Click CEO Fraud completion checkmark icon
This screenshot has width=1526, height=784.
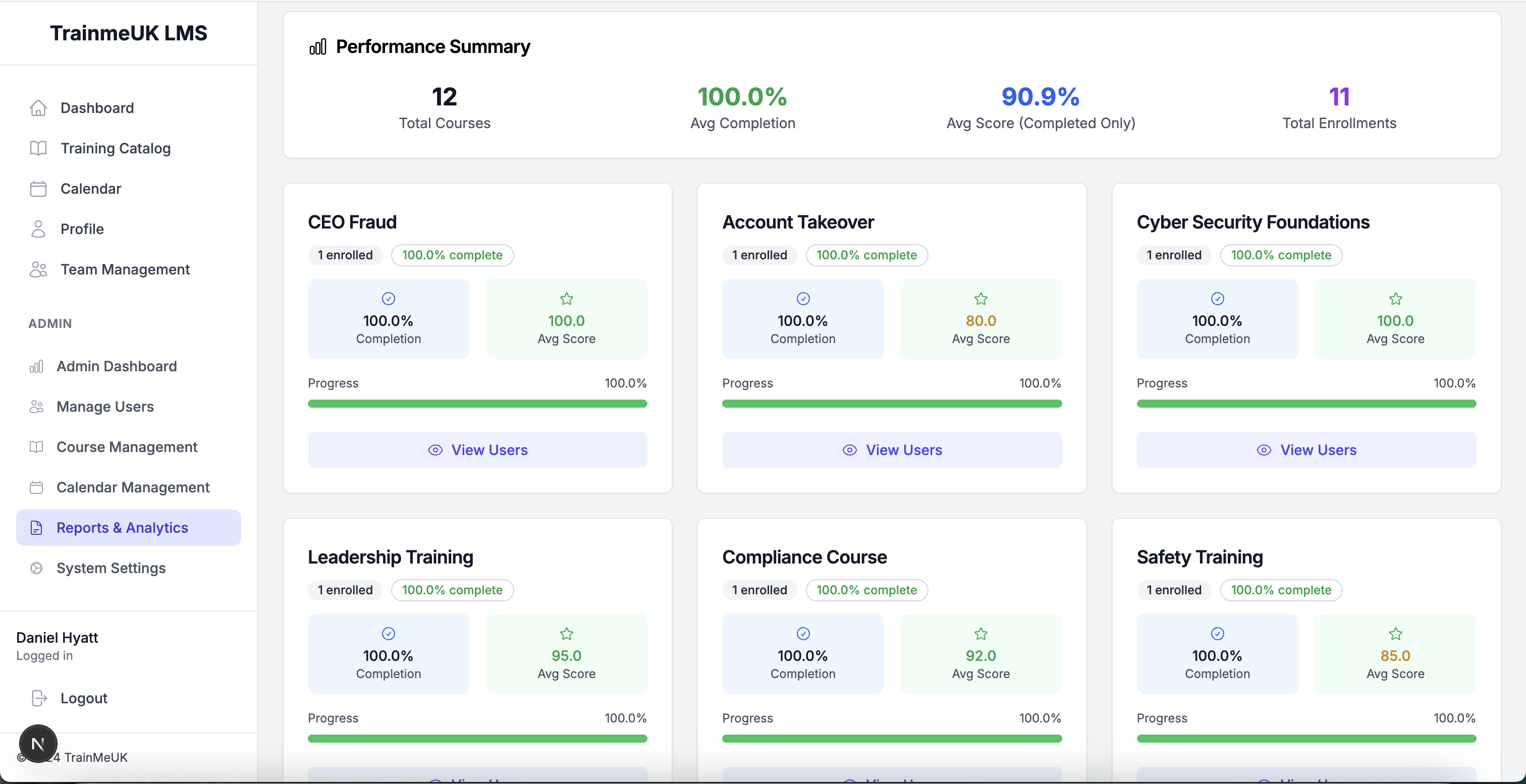click(x=388, y=299)
